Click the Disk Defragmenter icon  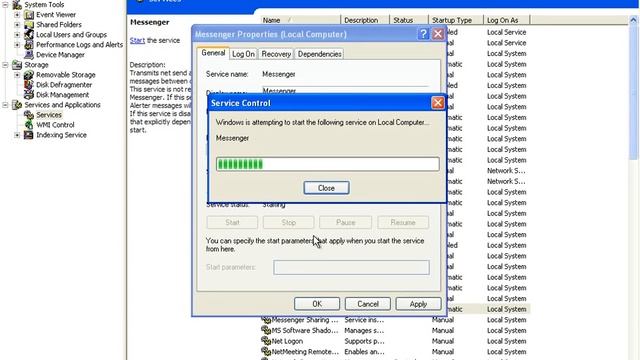tap(29, 85)
